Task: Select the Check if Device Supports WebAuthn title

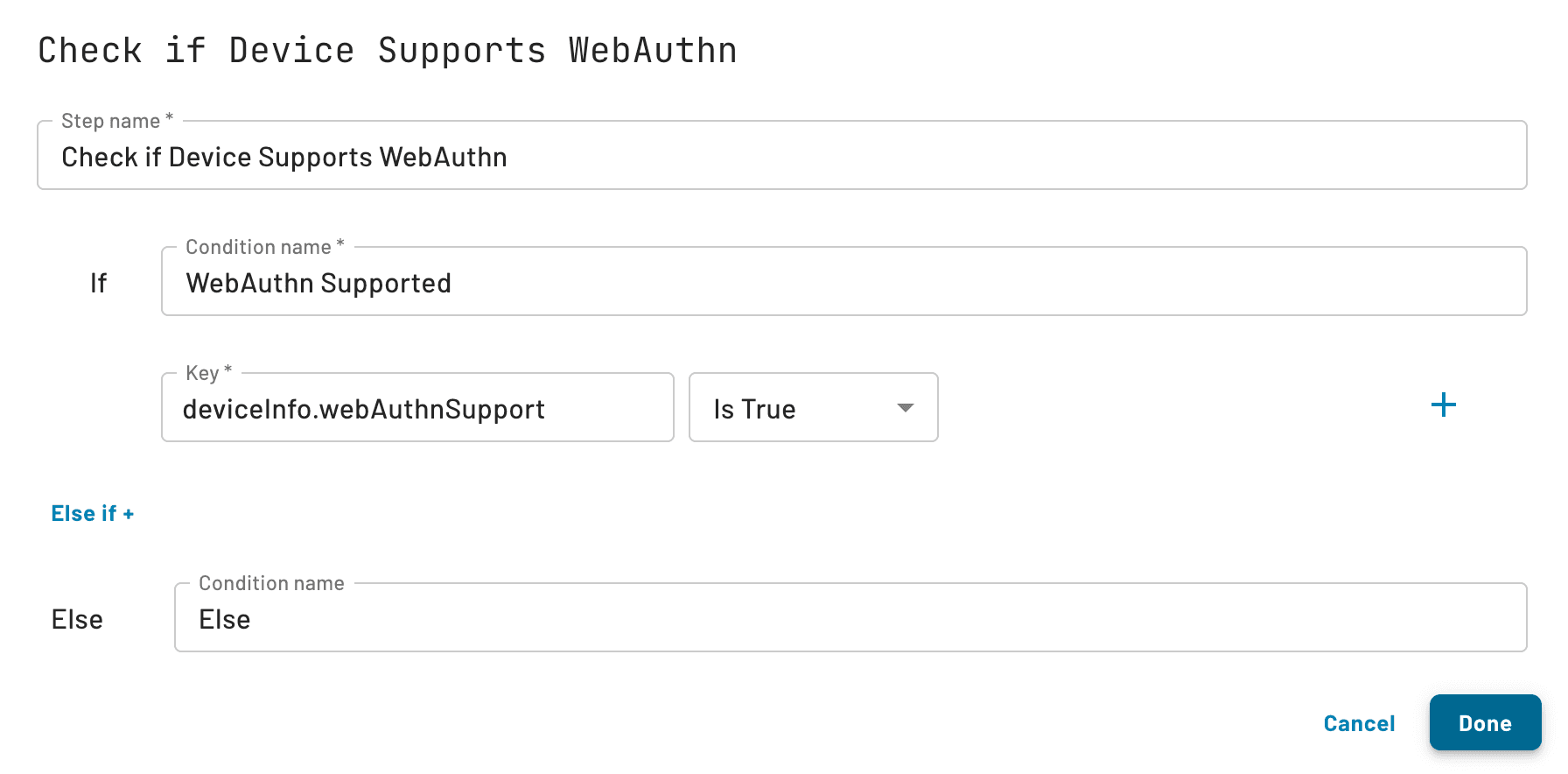Action: pyautogui.click(x=387, y=50)
